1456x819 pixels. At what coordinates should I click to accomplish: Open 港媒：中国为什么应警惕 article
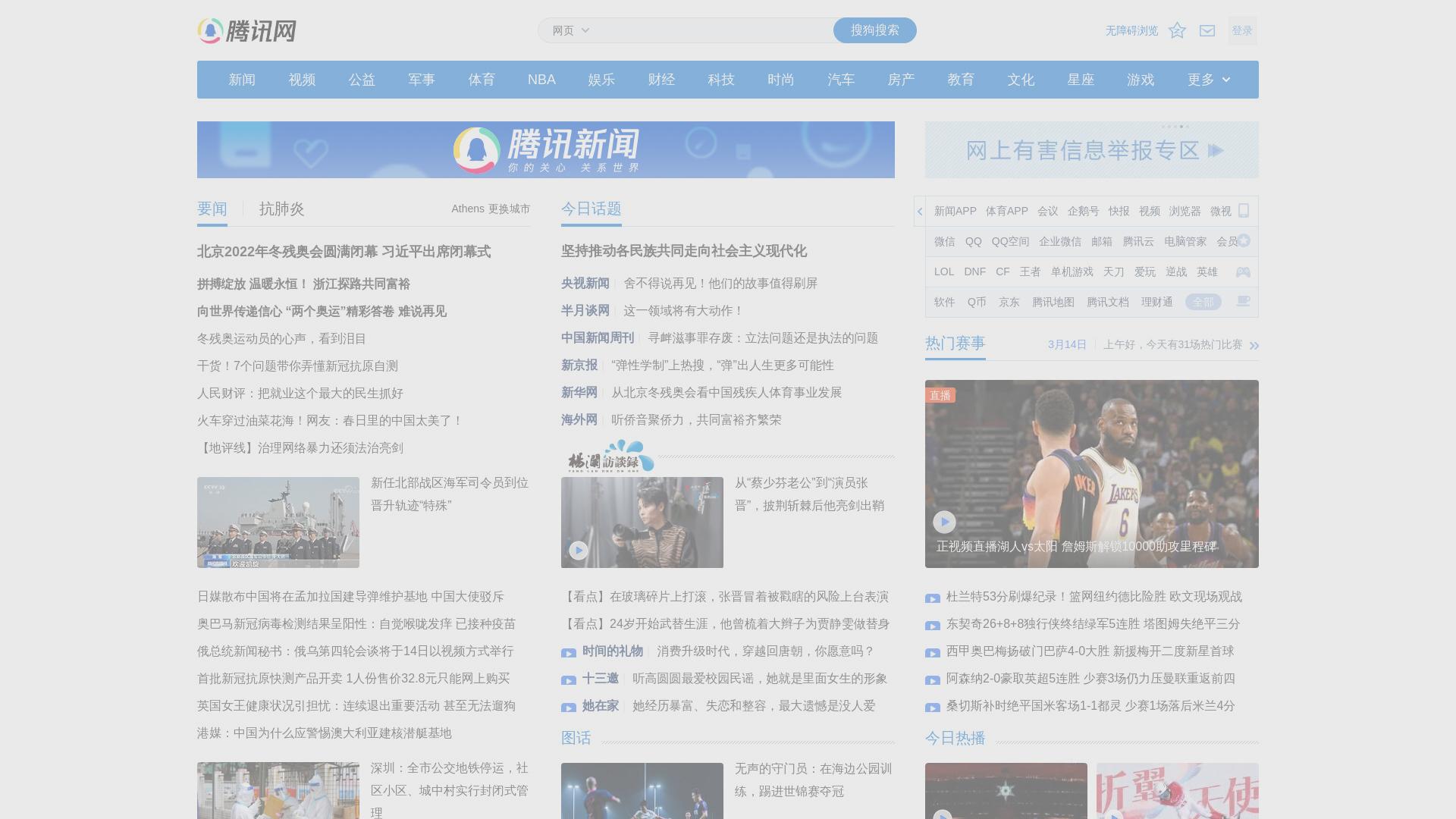[x=325, y=733]
